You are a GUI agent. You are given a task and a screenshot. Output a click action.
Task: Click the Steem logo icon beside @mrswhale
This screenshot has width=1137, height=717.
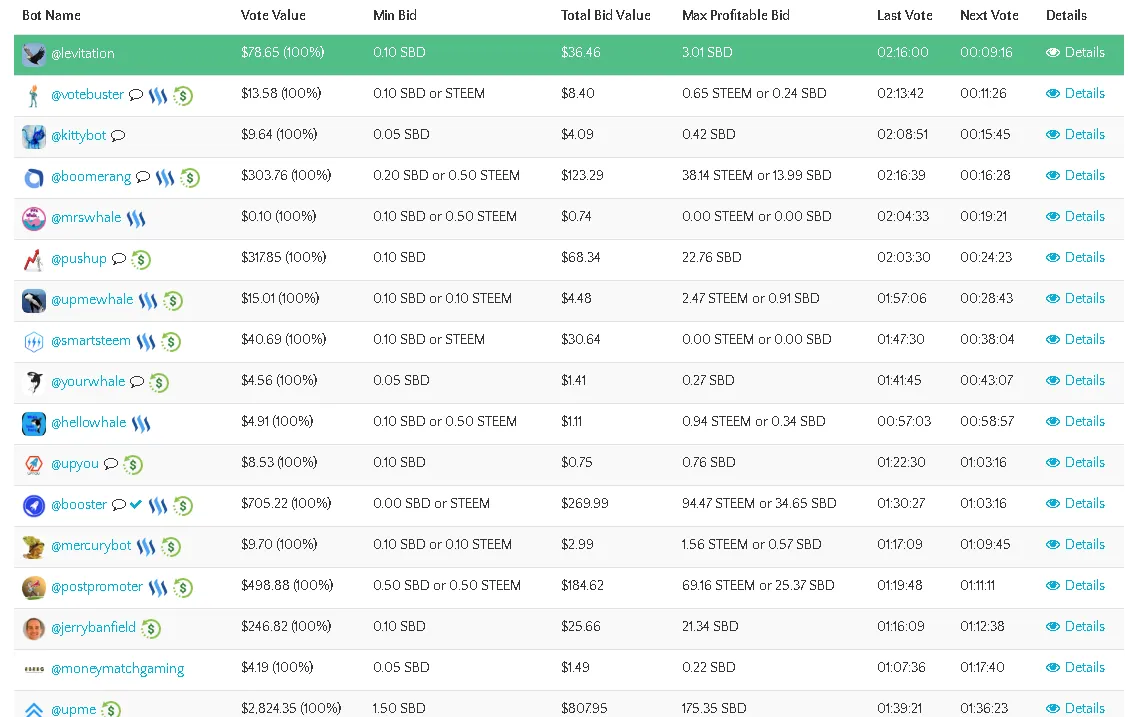[x=136, y=217]
